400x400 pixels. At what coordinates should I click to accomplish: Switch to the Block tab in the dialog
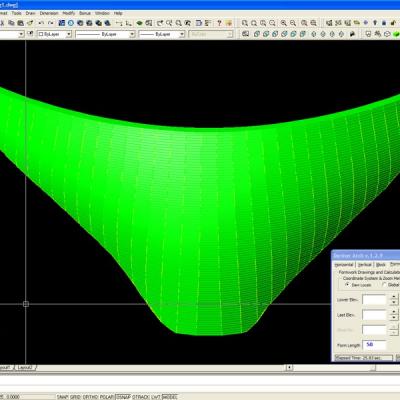coord(380,265)
